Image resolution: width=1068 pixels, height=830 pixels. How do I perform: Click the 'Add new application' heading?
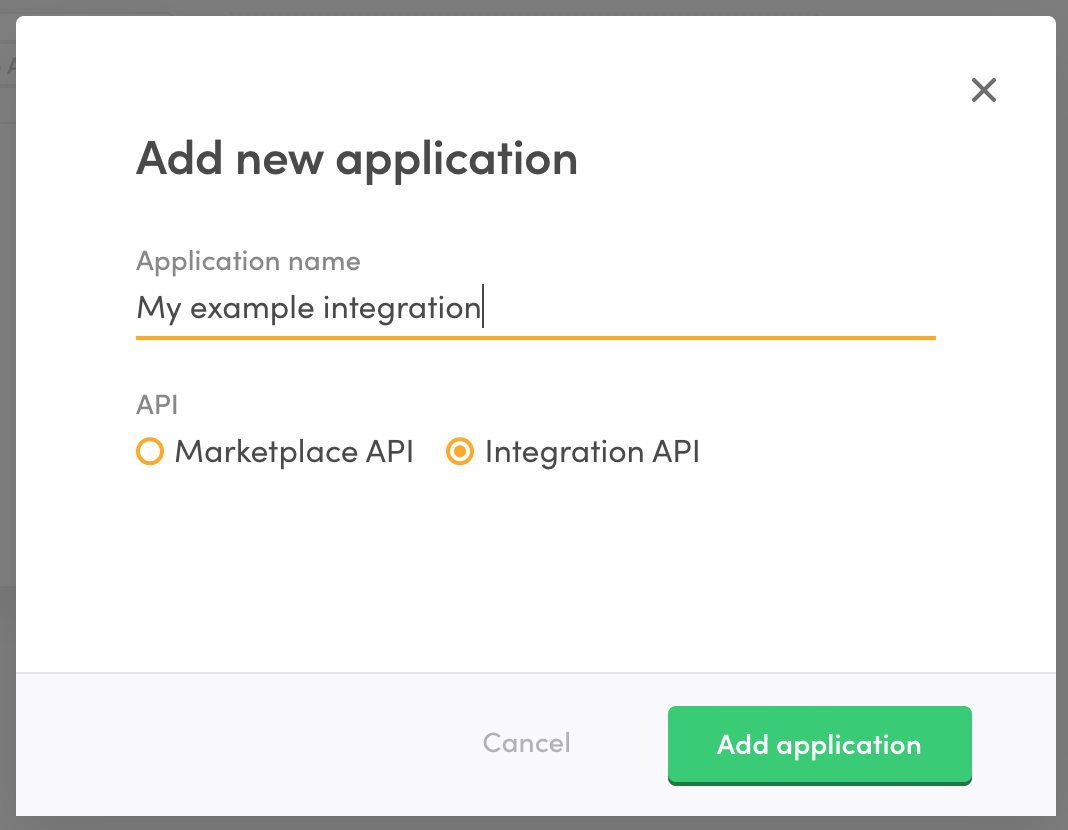tap(356, 158)
